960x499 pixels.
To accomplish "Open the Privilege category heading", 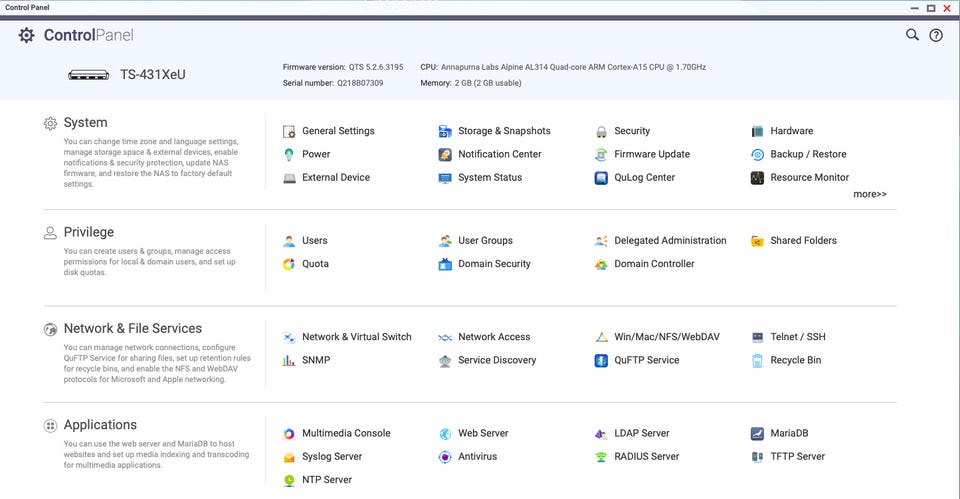I will [x=88, y=232].
